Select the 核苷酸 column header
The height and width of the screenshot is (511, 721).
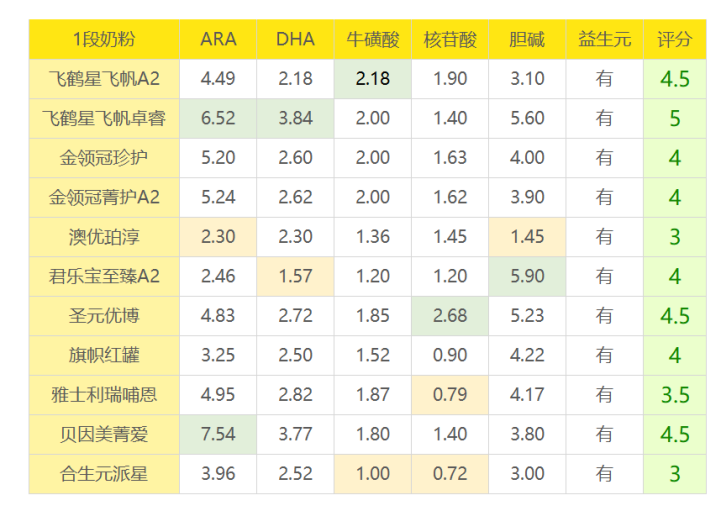click(x=450, y=40)
